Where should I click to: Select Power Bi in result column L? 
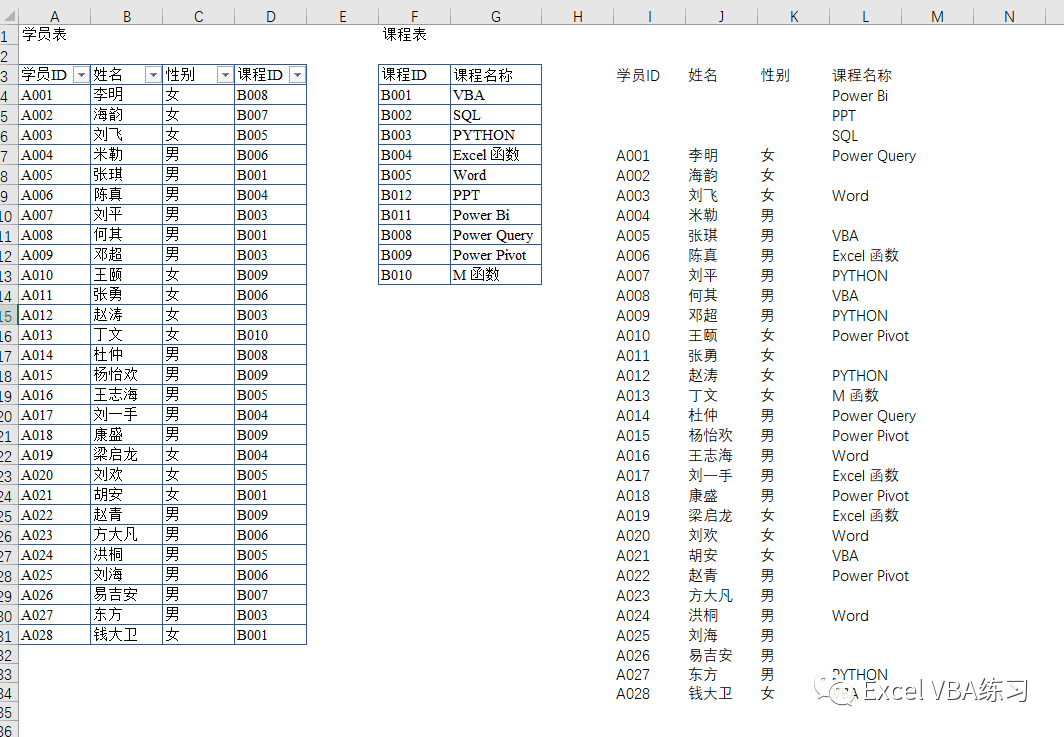point(860,96)
